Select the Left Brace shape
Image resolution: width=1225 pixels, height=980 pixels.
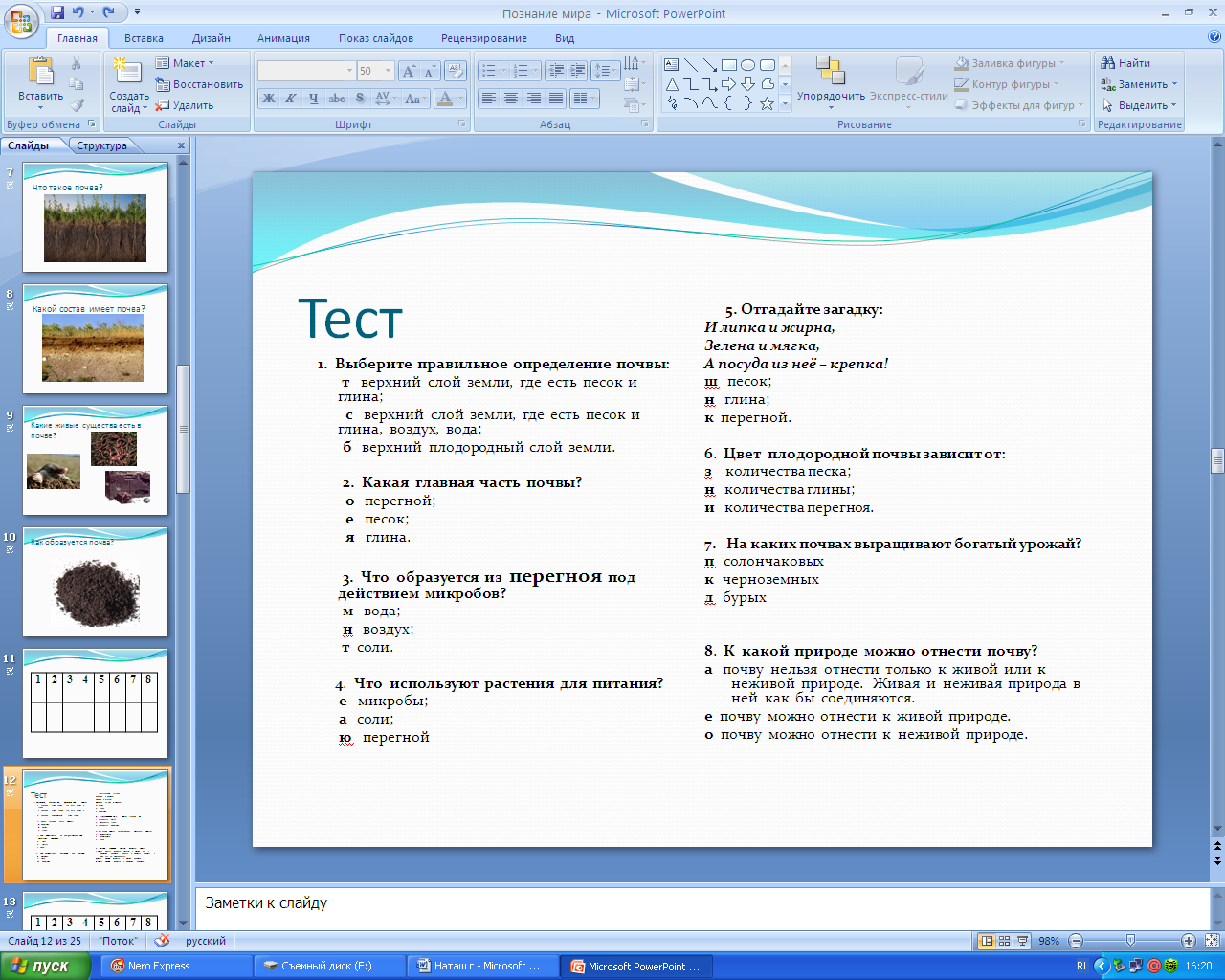tap(729, 103)
